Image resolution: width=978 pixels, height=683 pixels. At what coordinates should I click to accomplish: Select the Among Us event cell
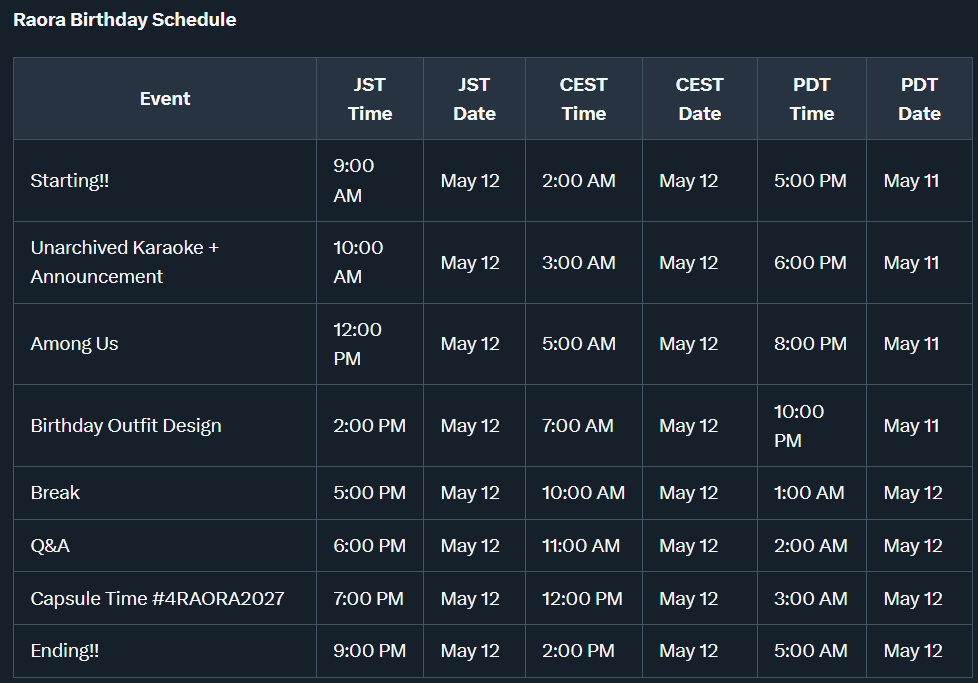click(x=75, y=344)
